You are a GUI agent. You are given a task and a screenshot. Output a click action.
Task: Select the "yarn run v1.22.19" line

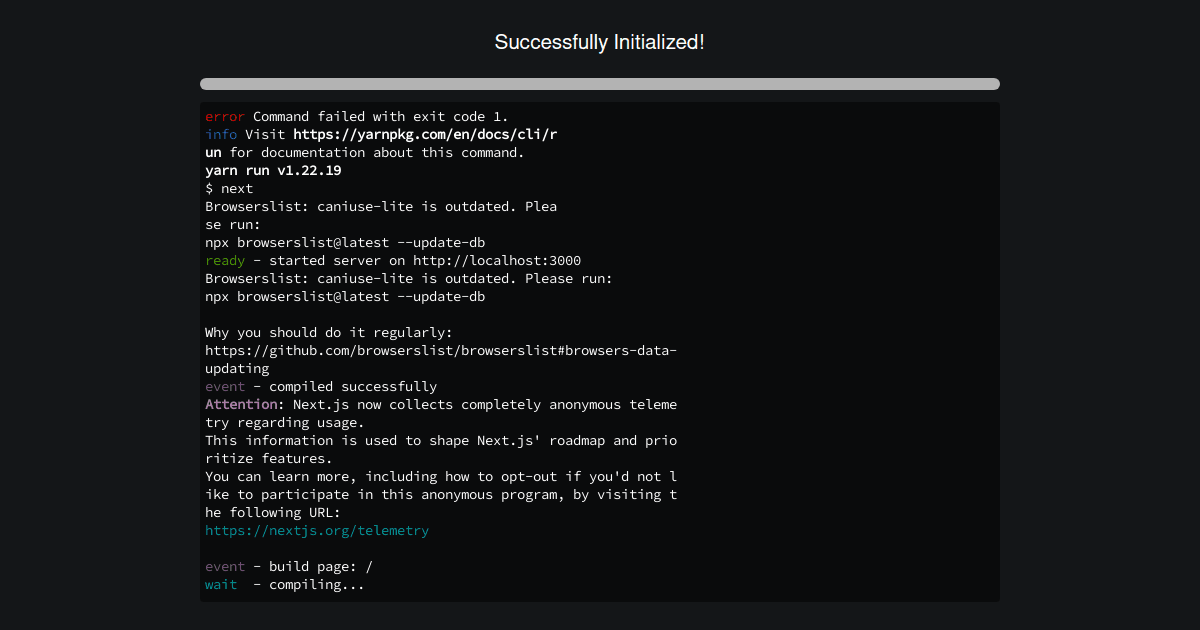(273, 171)
